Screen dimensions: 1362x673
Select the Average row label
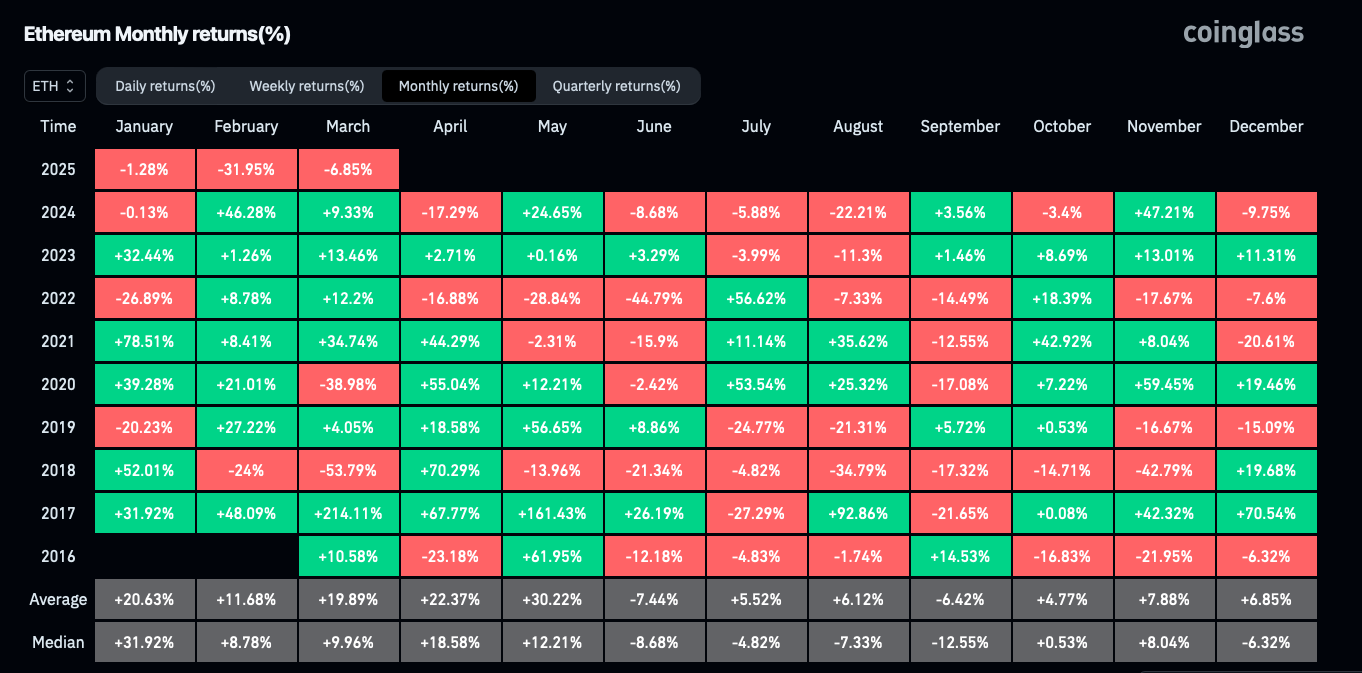(x=58, y=600)
